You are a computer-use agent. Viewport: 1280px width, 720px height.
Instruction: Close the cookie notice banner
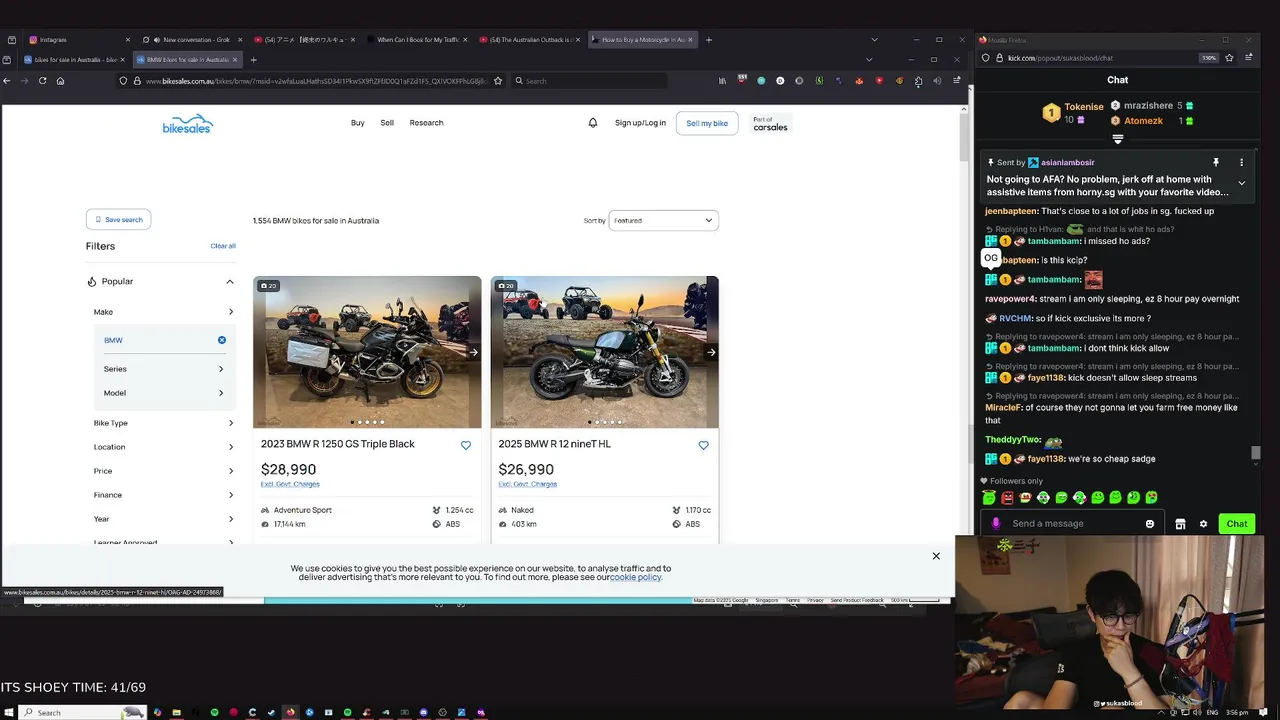[936, 556]
